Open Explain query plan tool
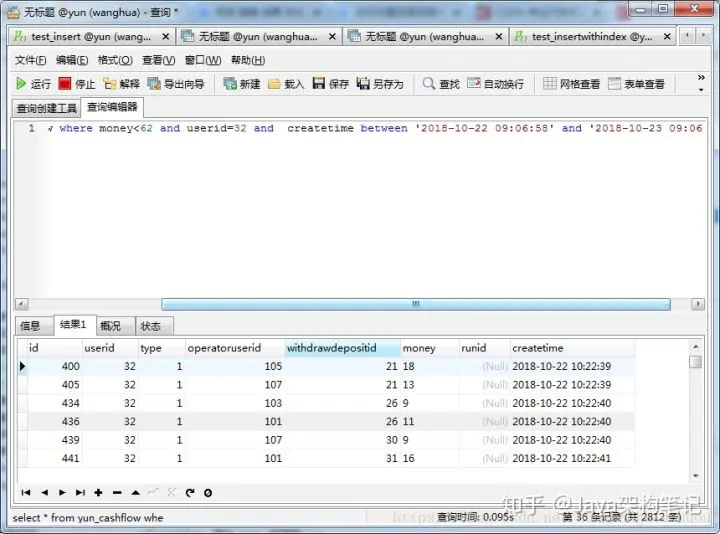 pyautogui.click(x=121, y=84)
